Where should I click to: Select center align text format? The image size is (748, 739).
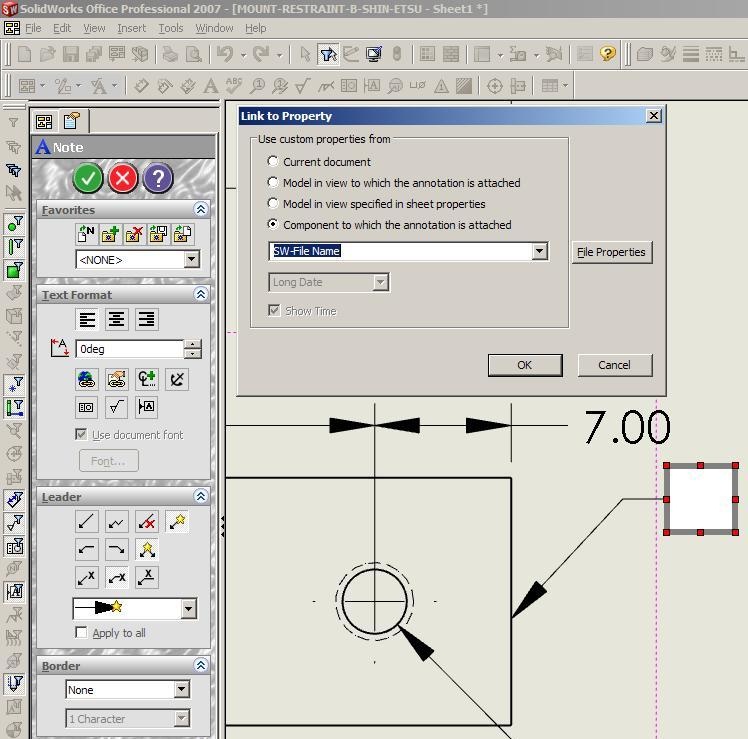point(117,319)
